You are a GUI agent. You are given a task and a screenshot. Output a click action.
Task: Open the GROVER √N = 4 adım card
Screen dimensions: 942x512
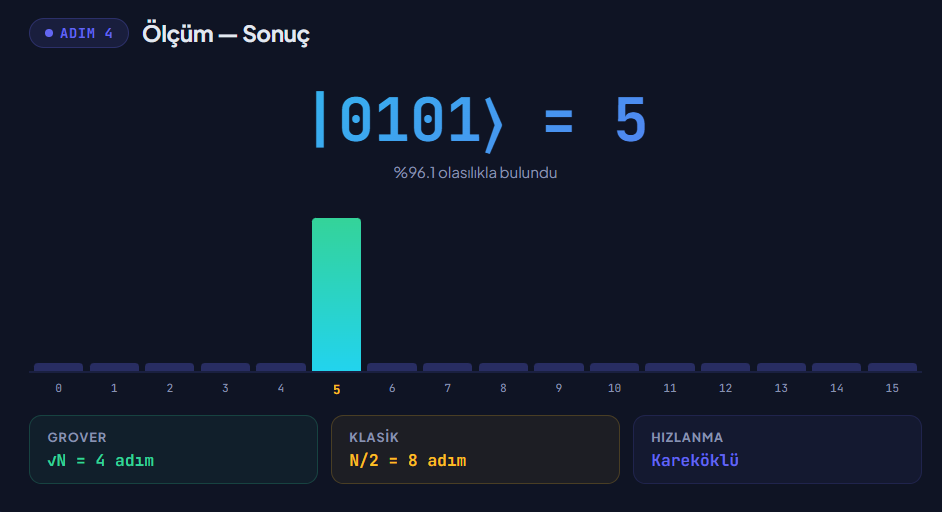pos(173,450)
